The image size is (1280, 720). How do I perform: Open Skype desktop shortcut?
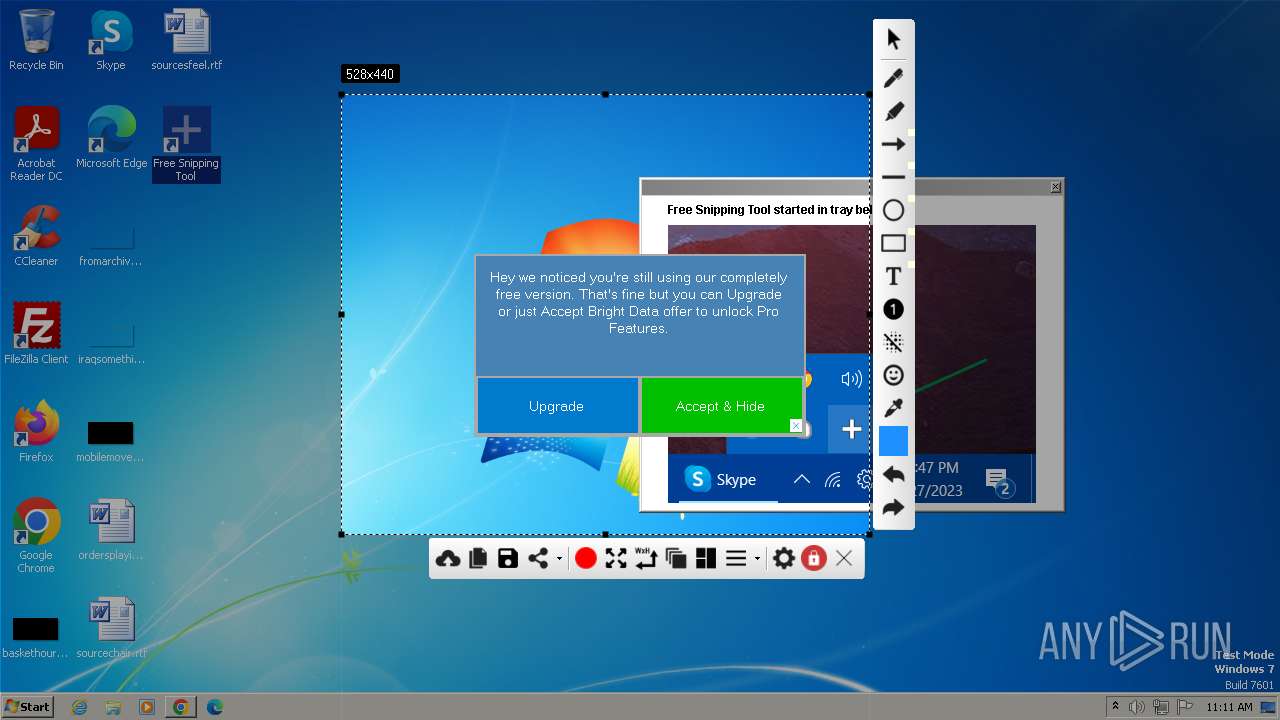[110, 41]
